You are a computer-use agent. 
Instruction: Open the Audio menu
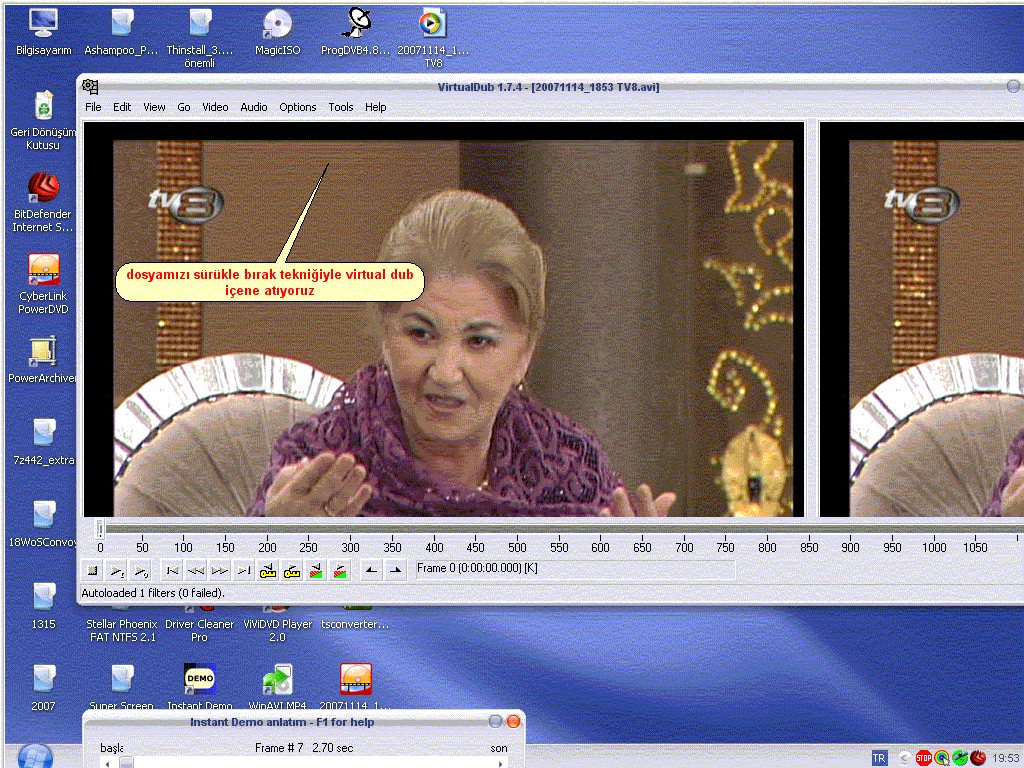tap(254, 107)
